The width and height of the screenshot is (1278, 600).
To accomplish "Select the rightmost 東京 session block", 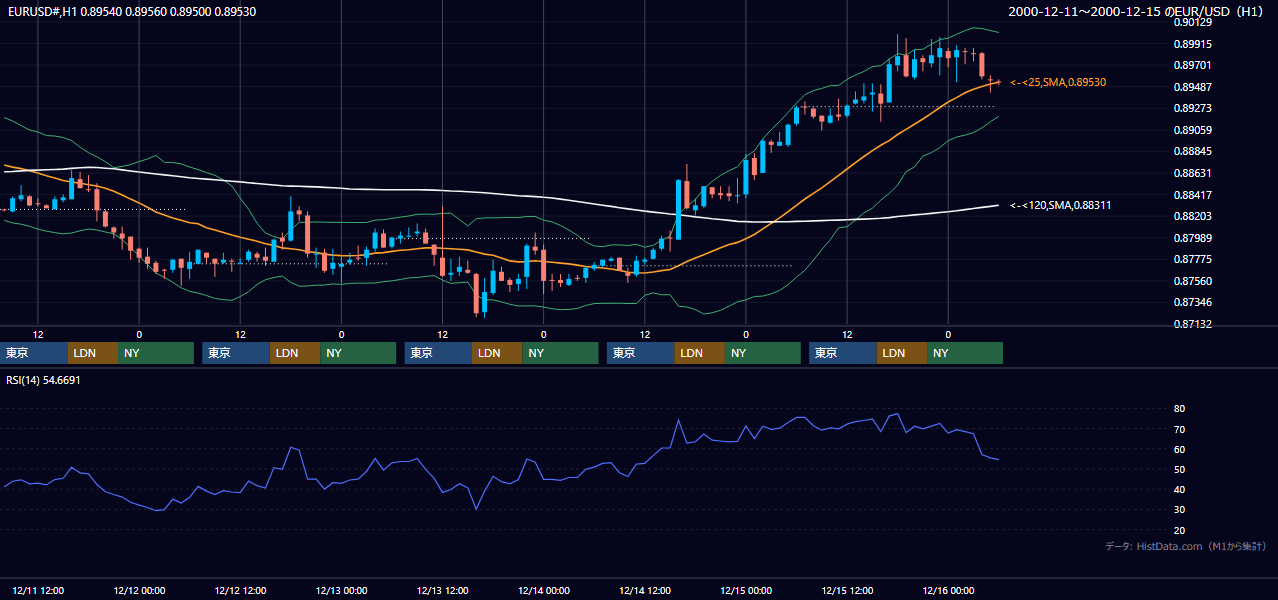I will (843, 353).
